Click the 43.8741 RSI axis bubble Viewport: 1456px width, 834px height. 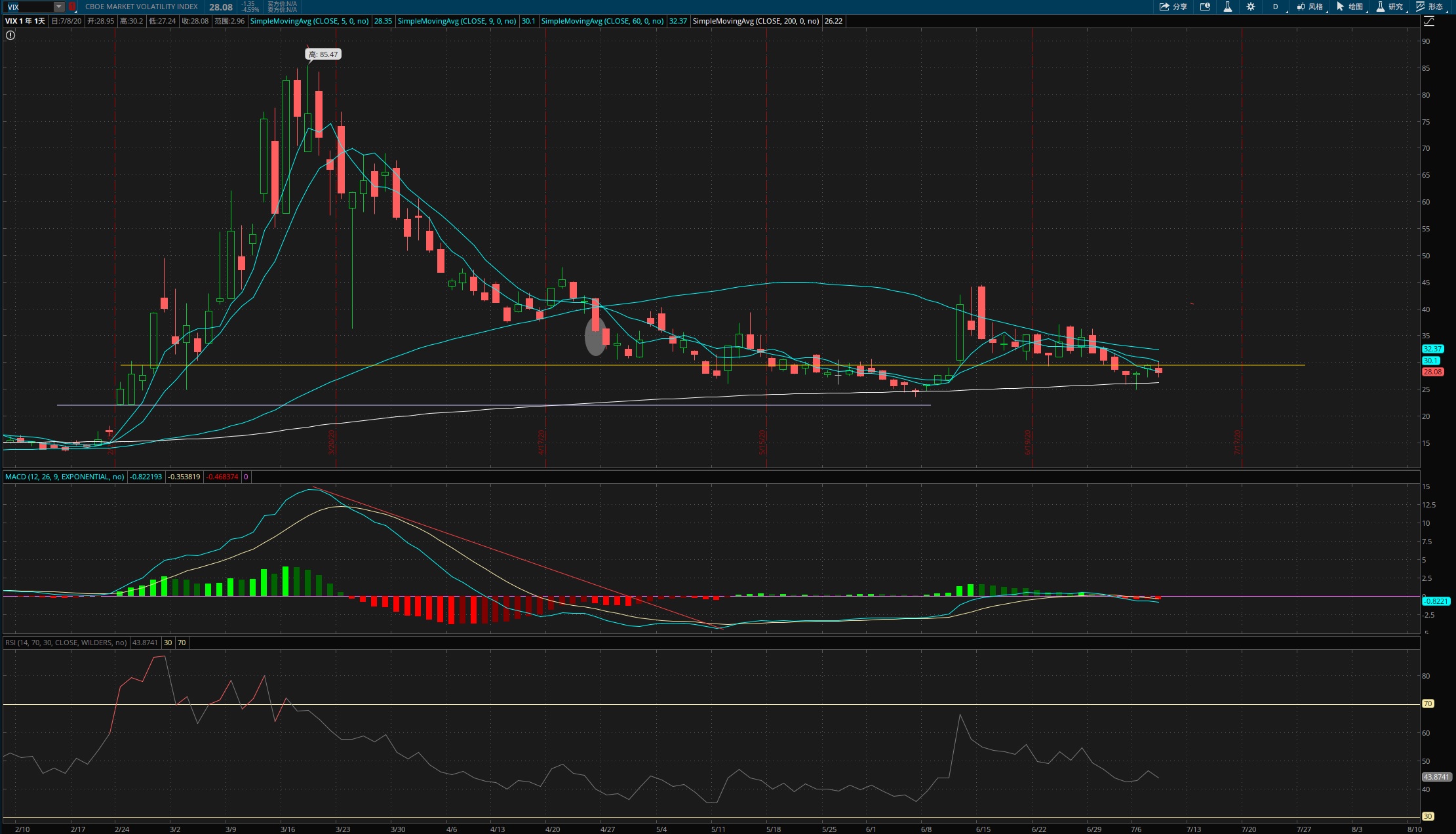point(1436,777)
